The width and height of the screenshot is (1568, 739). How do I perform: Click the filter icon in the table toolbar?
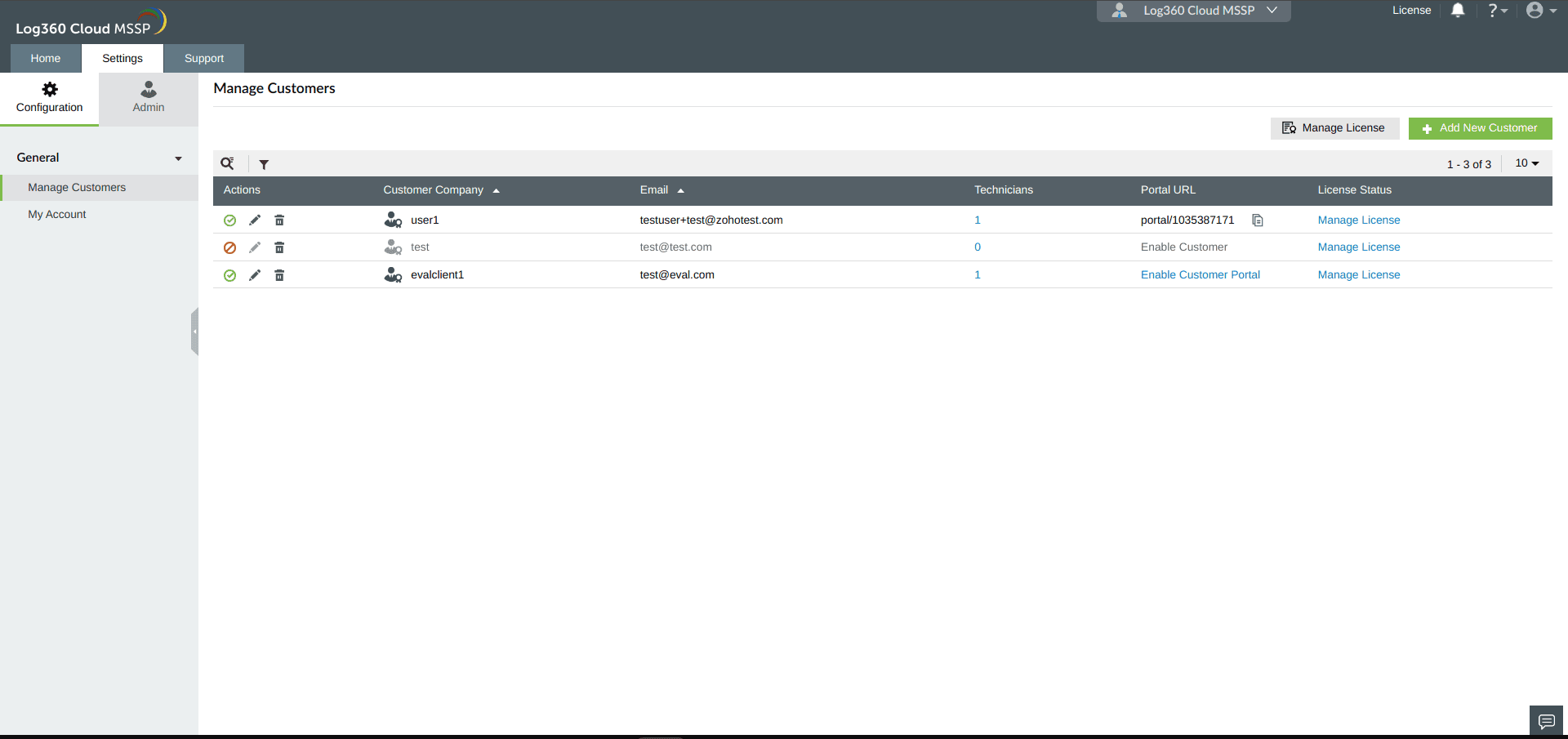click(264, 164)
